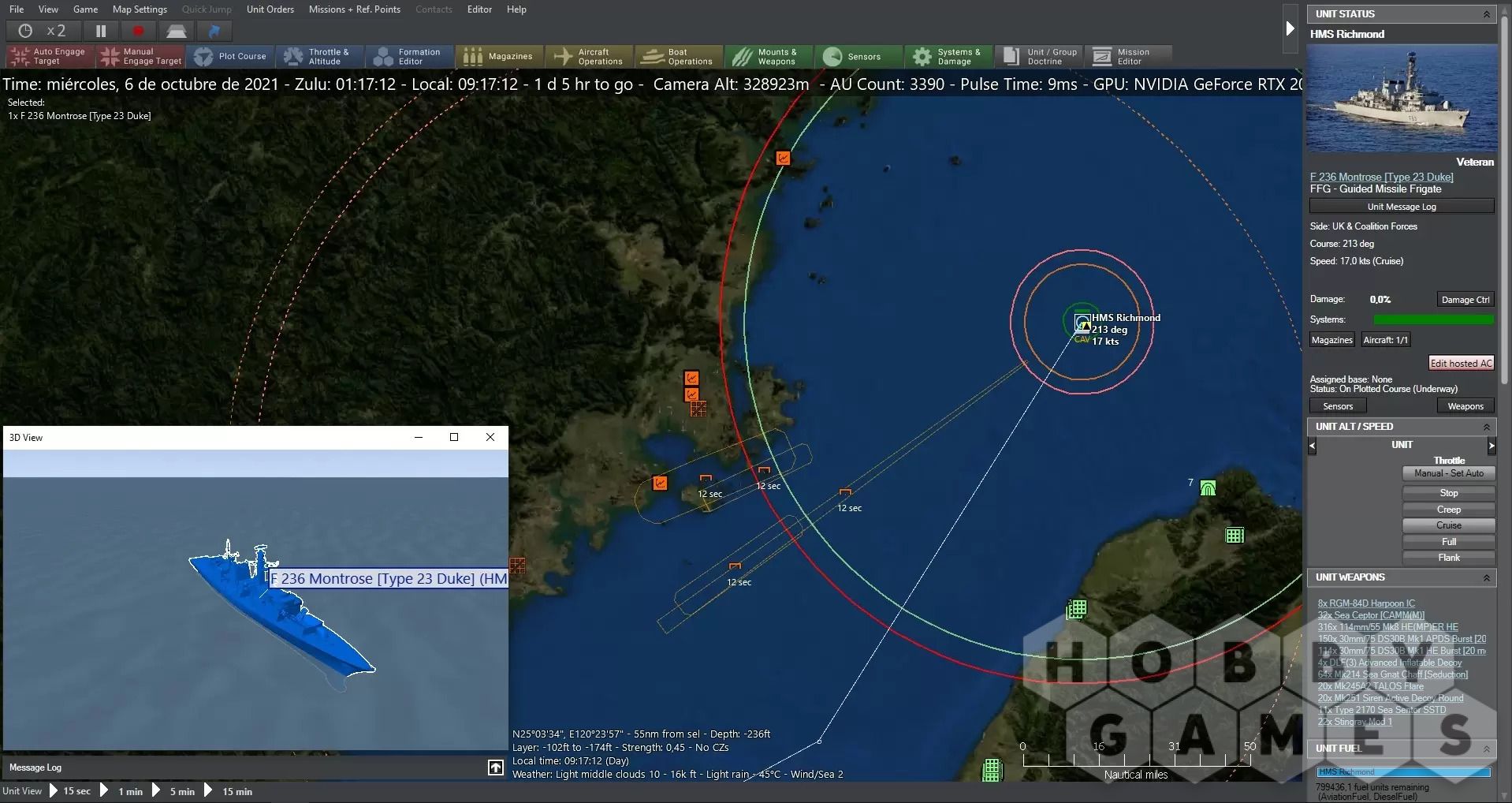The image size is (1512, 803).
Task: Toggle Manual - Set Auto throttle
Action: click(1448, 473)
